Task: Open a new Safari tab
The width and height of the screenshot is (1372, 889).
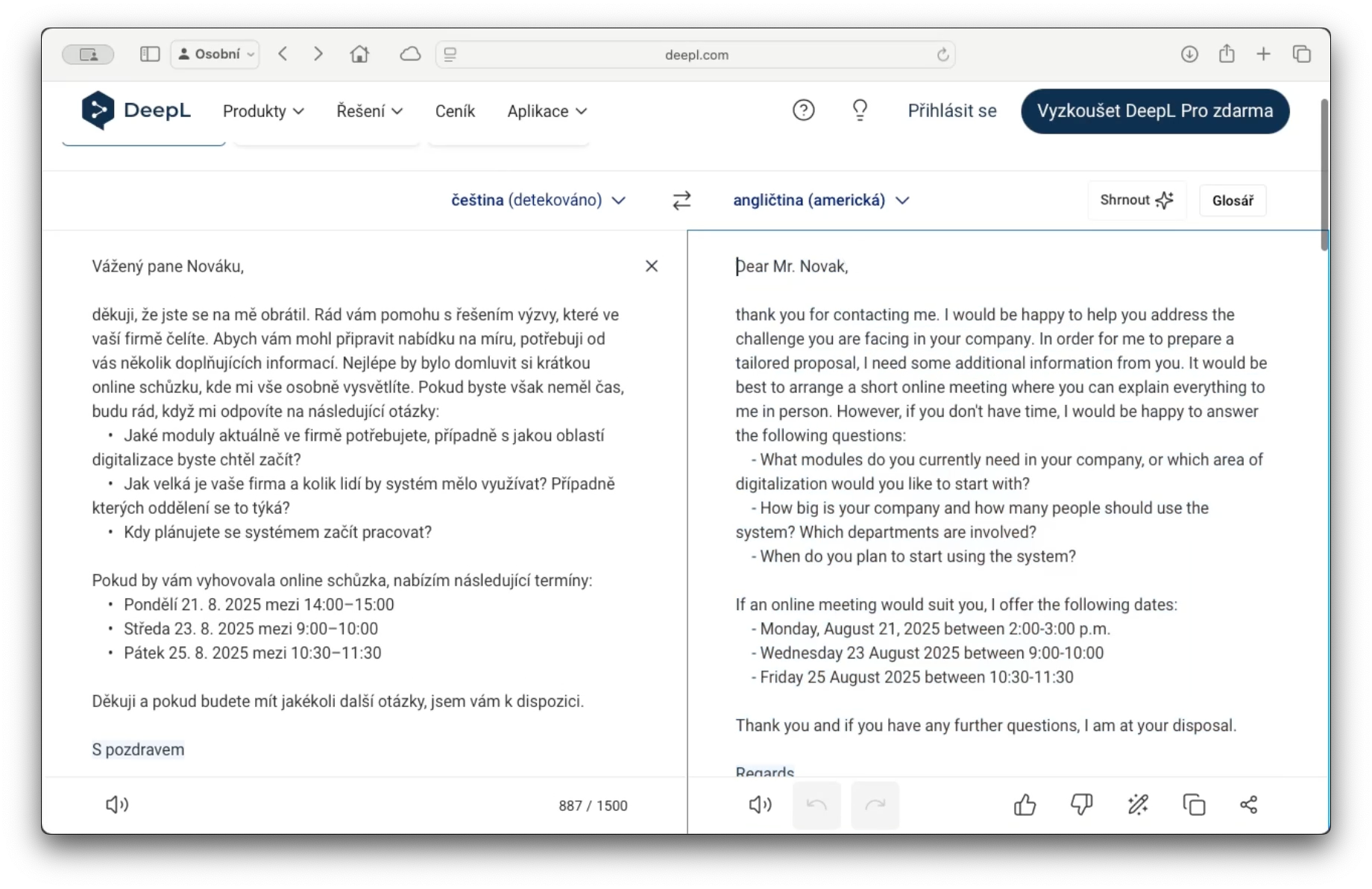Action: (x=1263, y=54)
